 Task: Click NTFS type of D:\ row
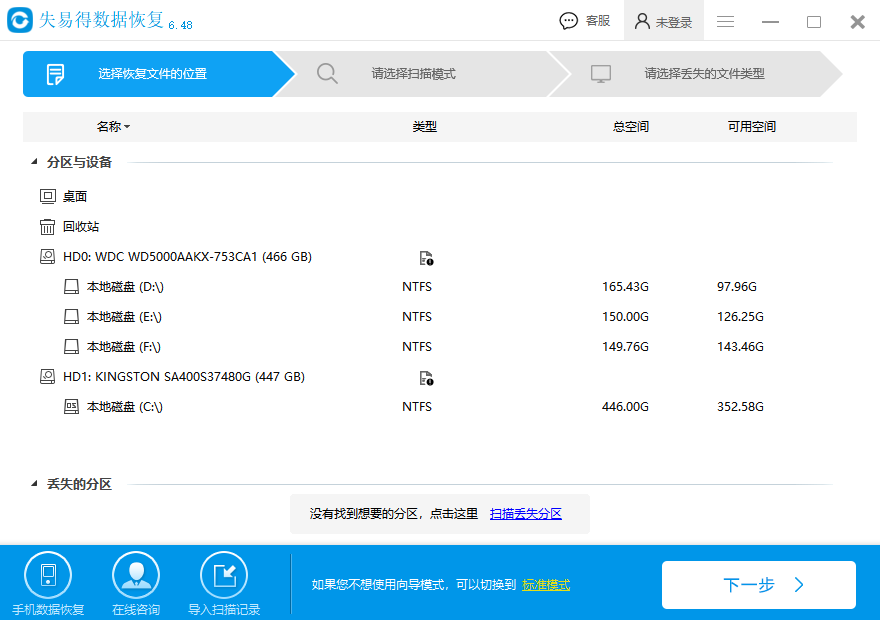click(417, 287)
